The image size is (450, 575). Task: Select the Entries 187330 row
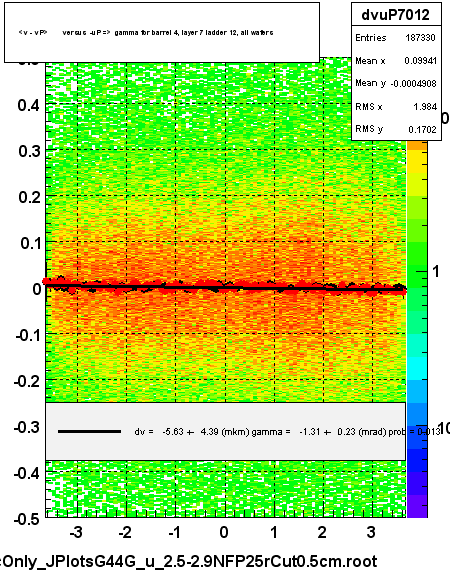pos(395,38)
